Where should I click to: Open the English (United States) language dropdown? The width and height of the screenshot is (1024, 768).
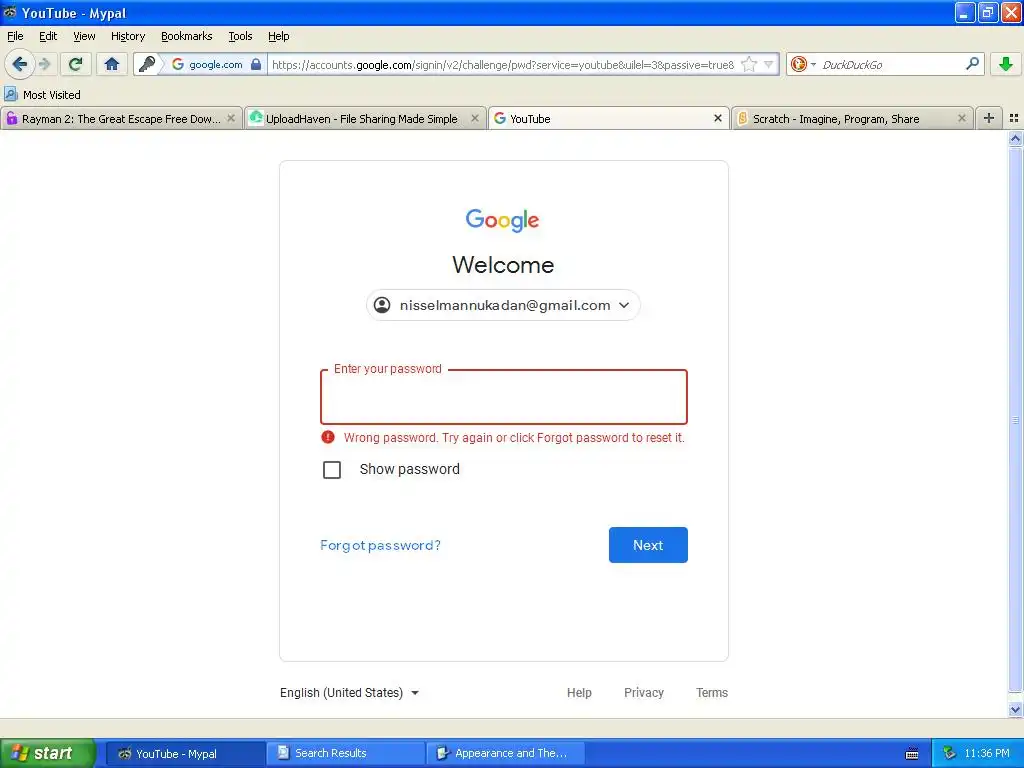point(349,693)
